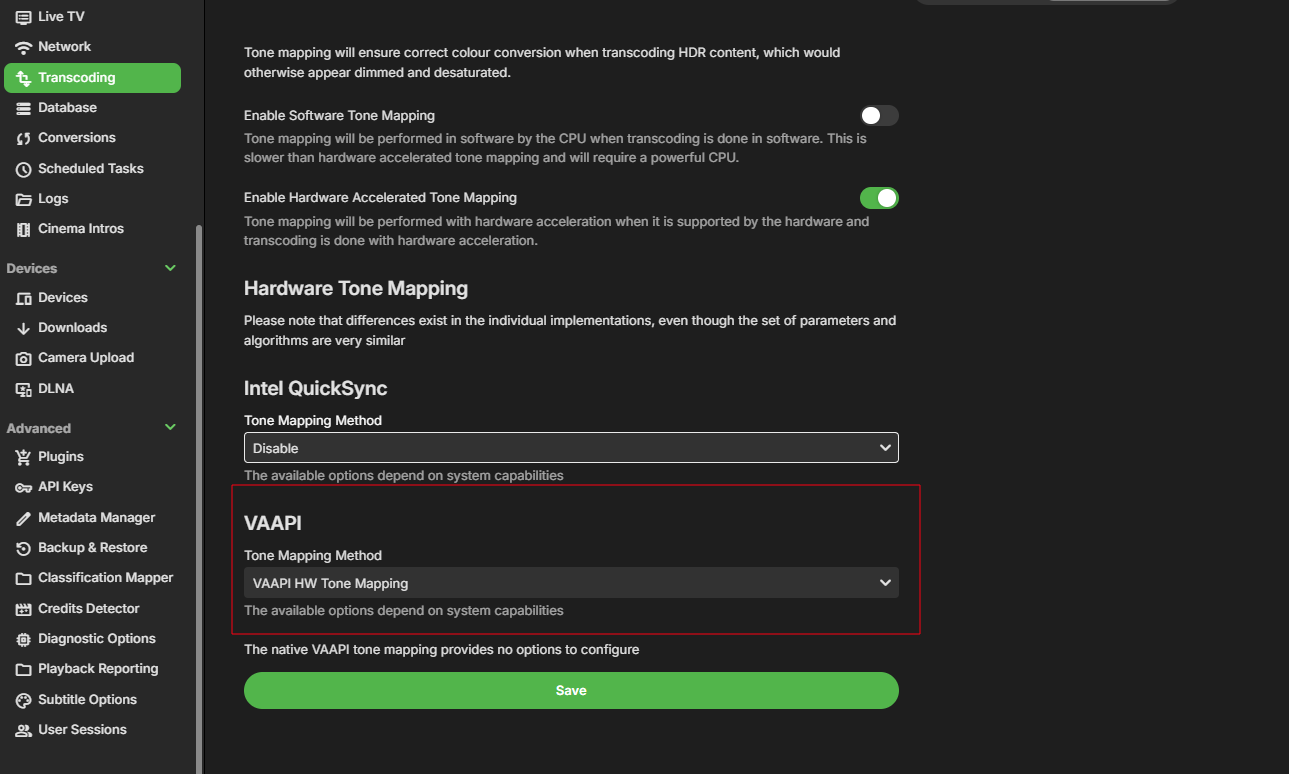Collapse the Advanced sidebar section
The image size is (1289, 774).
(x=170, y=428)
